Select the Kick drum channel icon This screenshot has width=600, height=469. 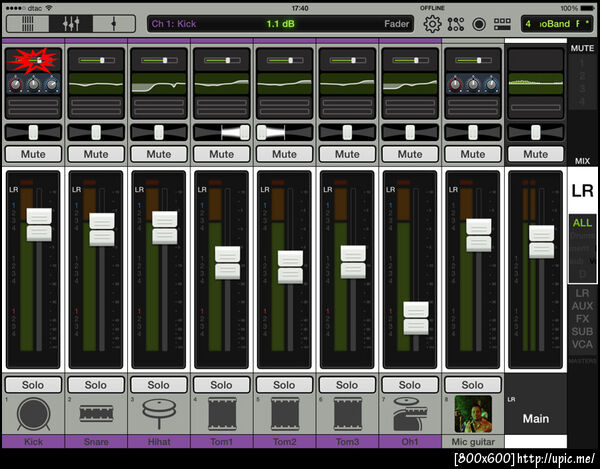[33, 414]
